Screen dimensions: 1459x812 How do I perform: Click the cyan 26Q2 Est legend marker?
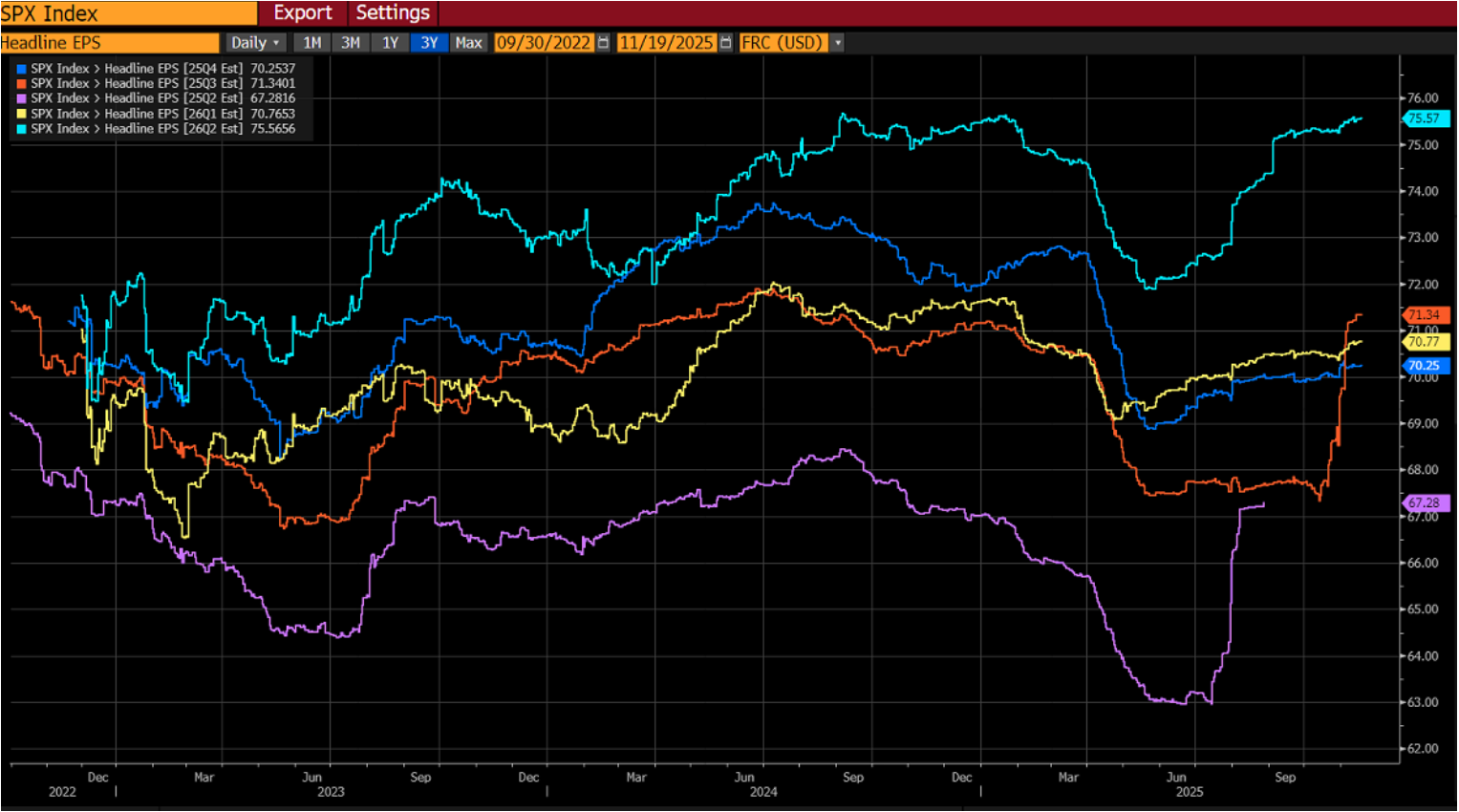coord(21,129)
